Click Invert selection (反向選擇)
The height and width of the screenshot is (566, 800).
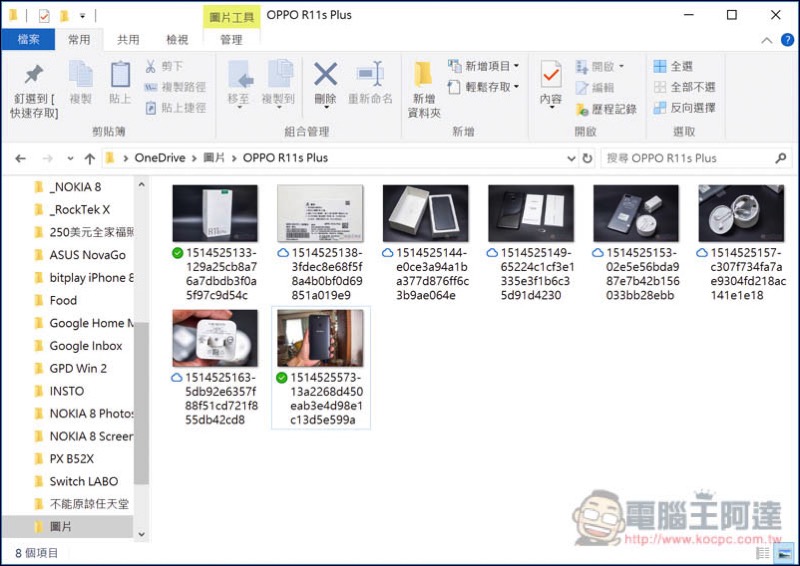[685, 108]
